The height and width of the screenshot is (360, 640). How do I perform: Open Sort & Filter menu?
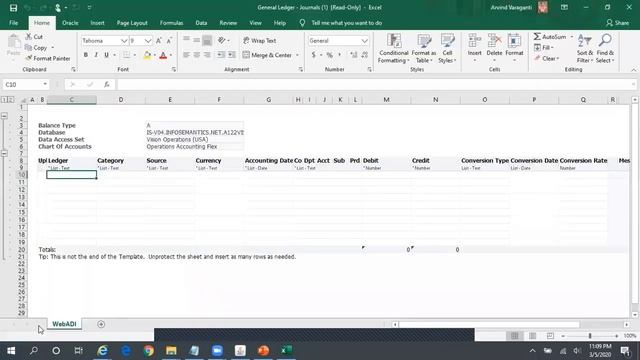coord(585,49)
